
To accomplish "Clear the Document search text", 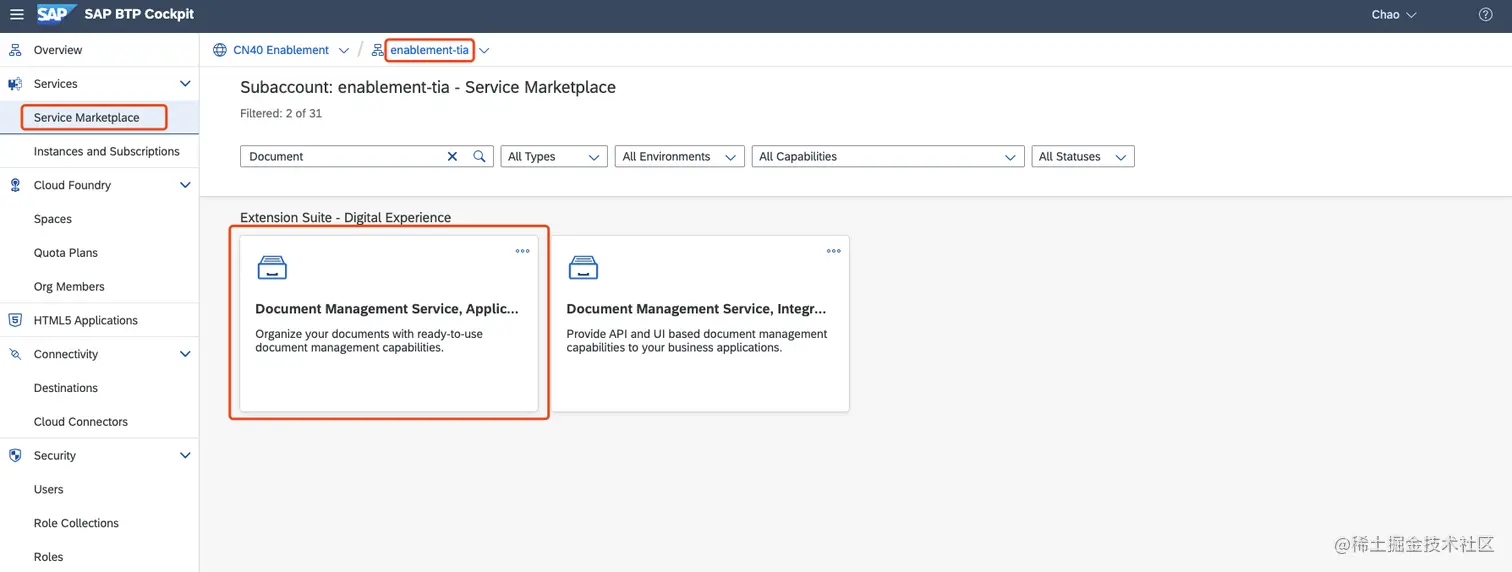I will click(x=452, y=156).
